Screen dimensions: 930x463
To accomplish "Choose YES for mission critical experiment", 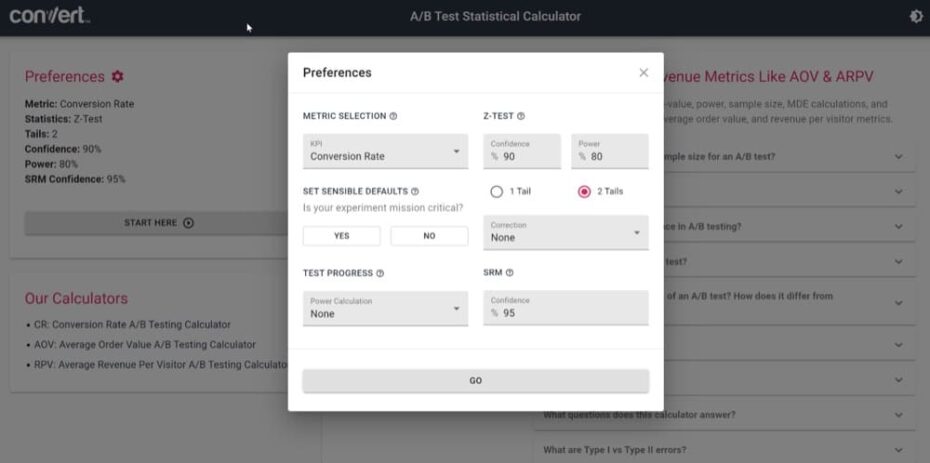I will [x=342, y=236].
